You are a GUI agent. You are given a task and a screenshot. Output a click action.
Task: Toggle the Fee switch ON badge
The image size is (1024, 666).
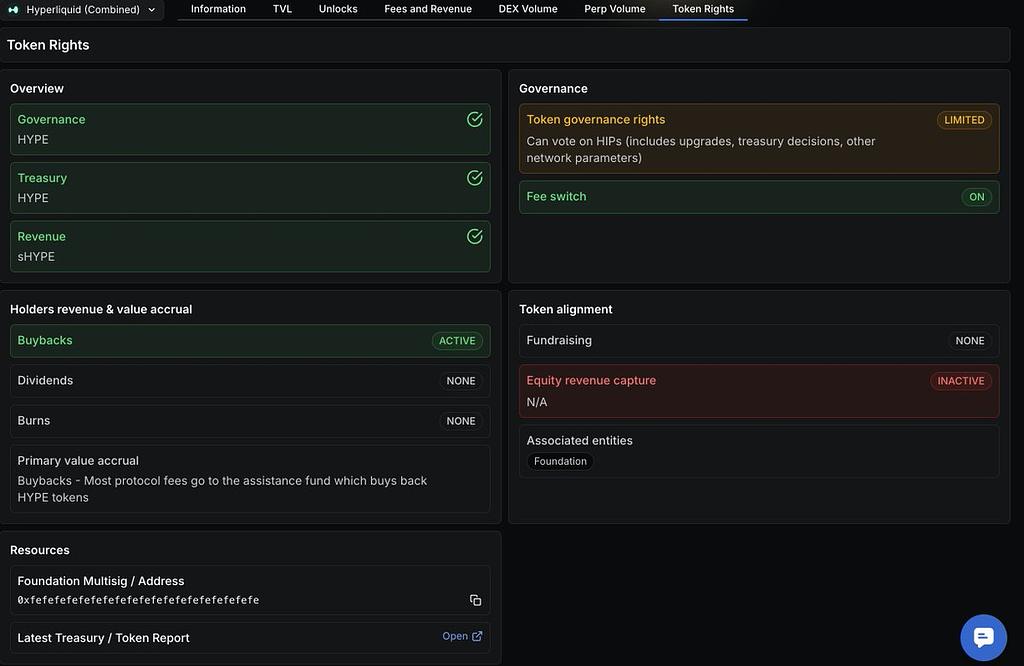point(976,197)
